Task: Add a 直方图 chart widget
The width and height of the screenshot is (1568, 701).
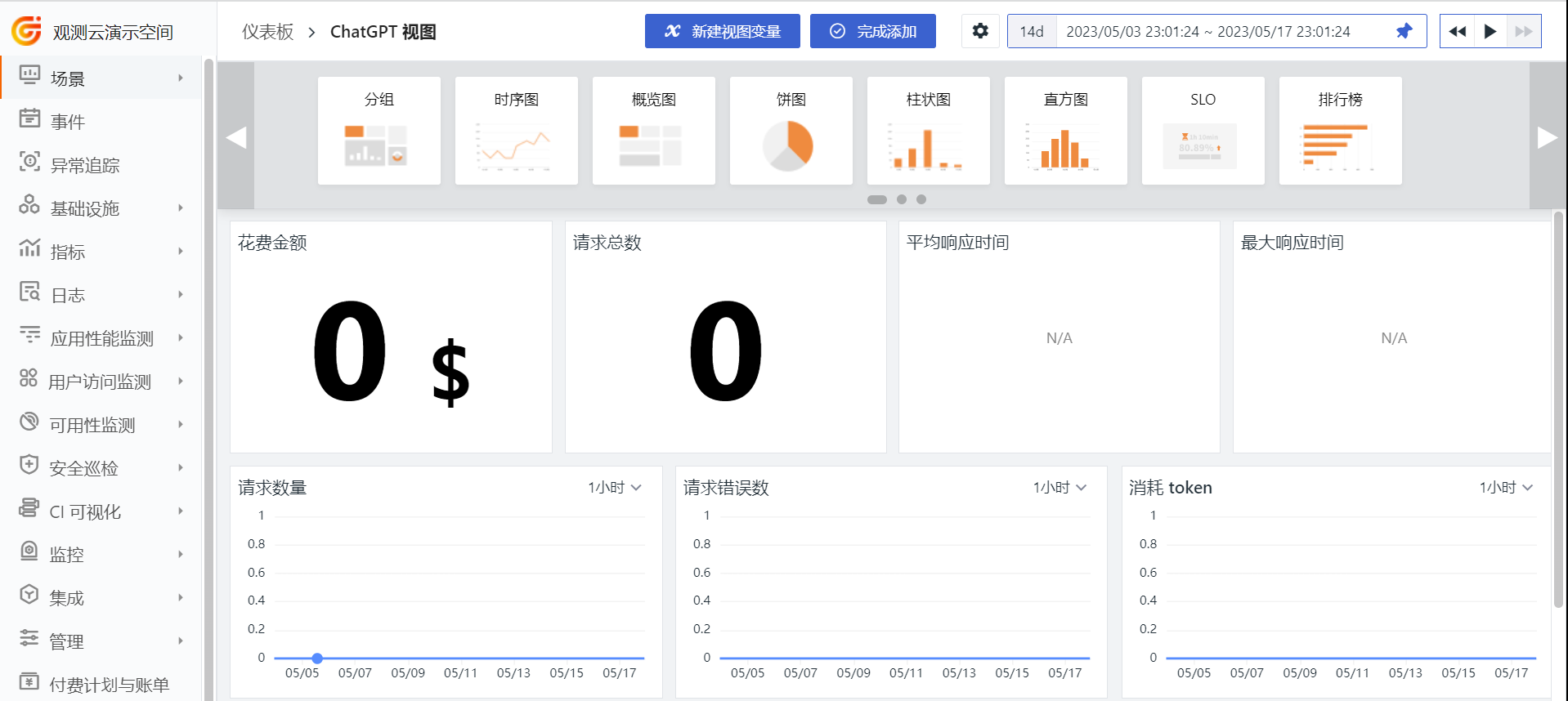Action: [1066, 131]
